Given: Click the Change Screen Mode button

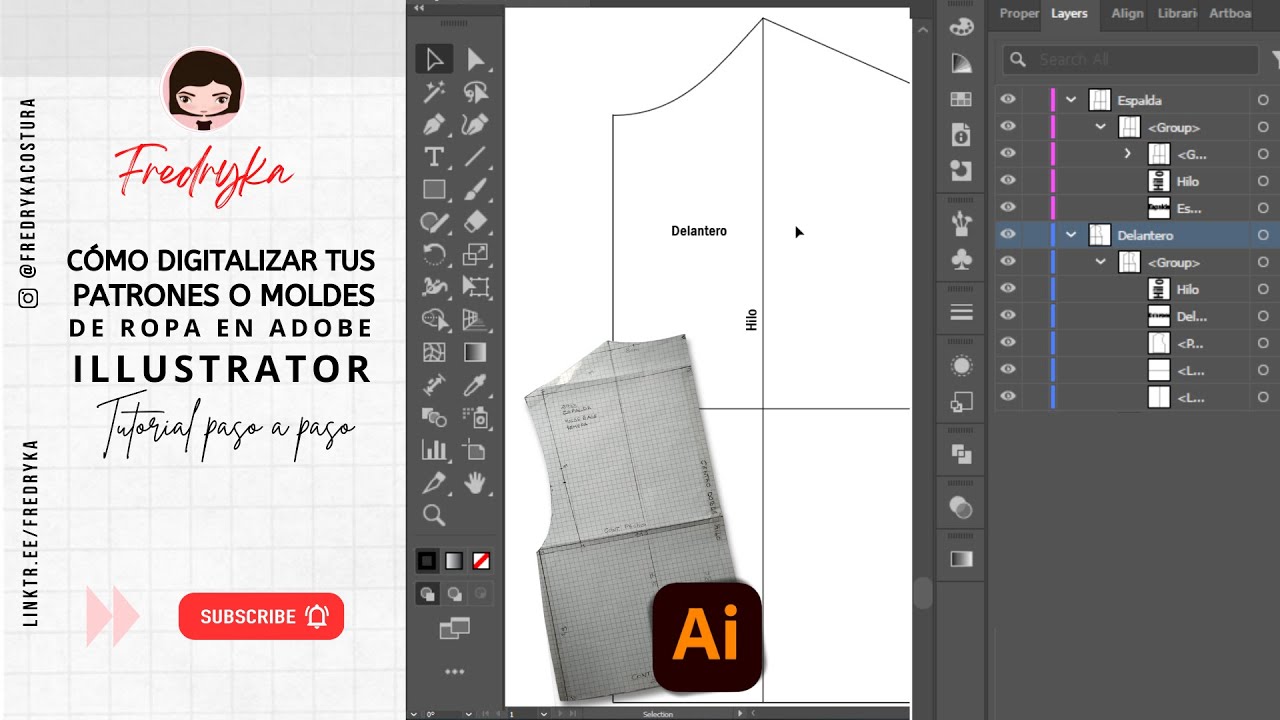Looking at the screenshot, I should 454,628.
